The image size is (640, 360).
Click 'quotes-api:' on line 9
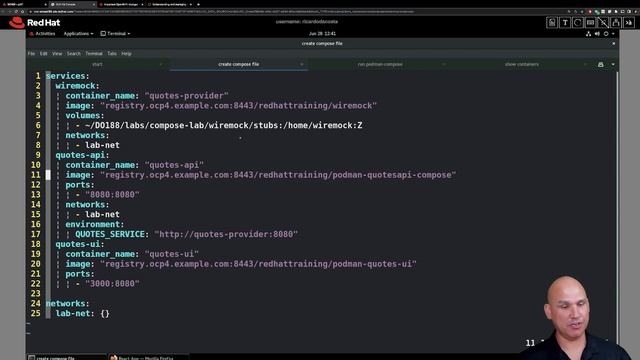82,155
